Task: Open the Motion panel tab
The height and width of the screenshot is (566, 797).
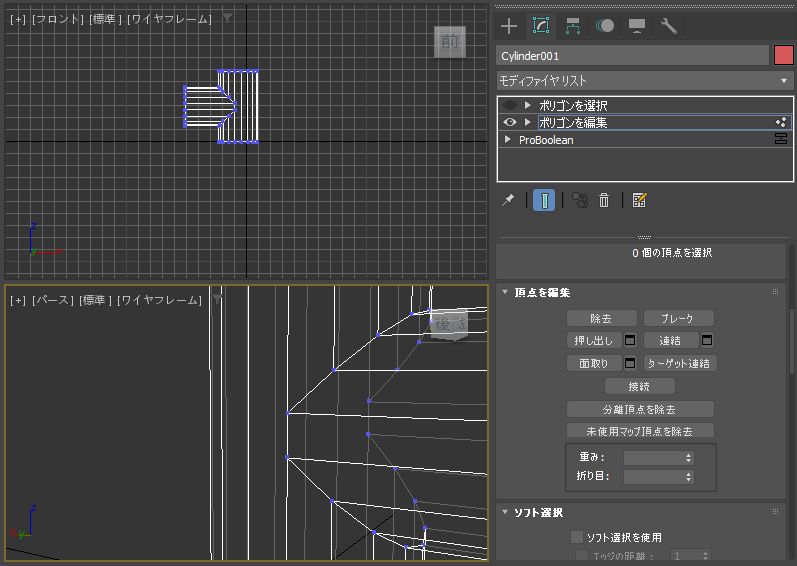Action: click(x=605, y=25)
